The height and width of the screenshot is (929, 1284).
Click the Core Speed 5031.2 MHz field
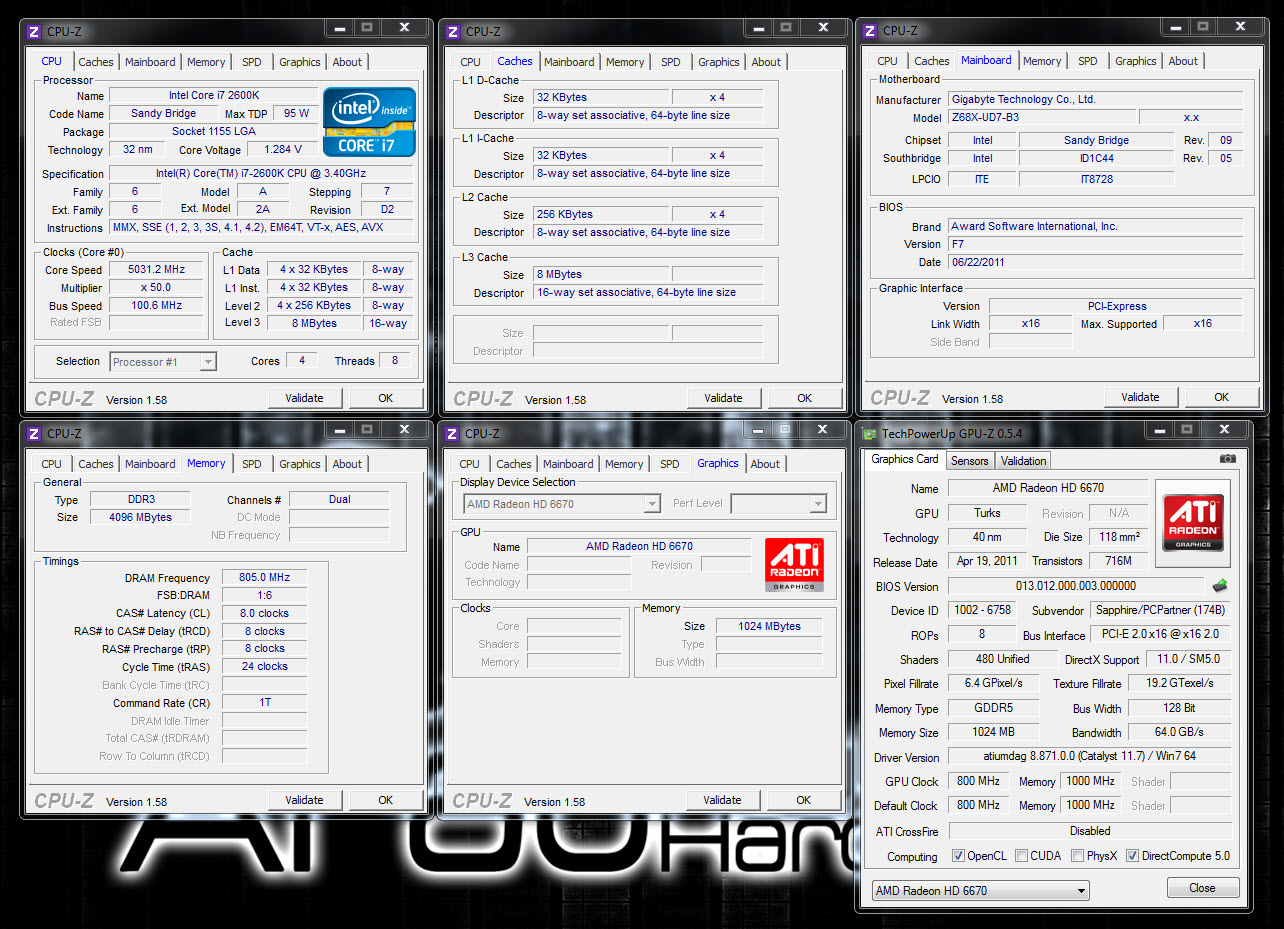156,270
